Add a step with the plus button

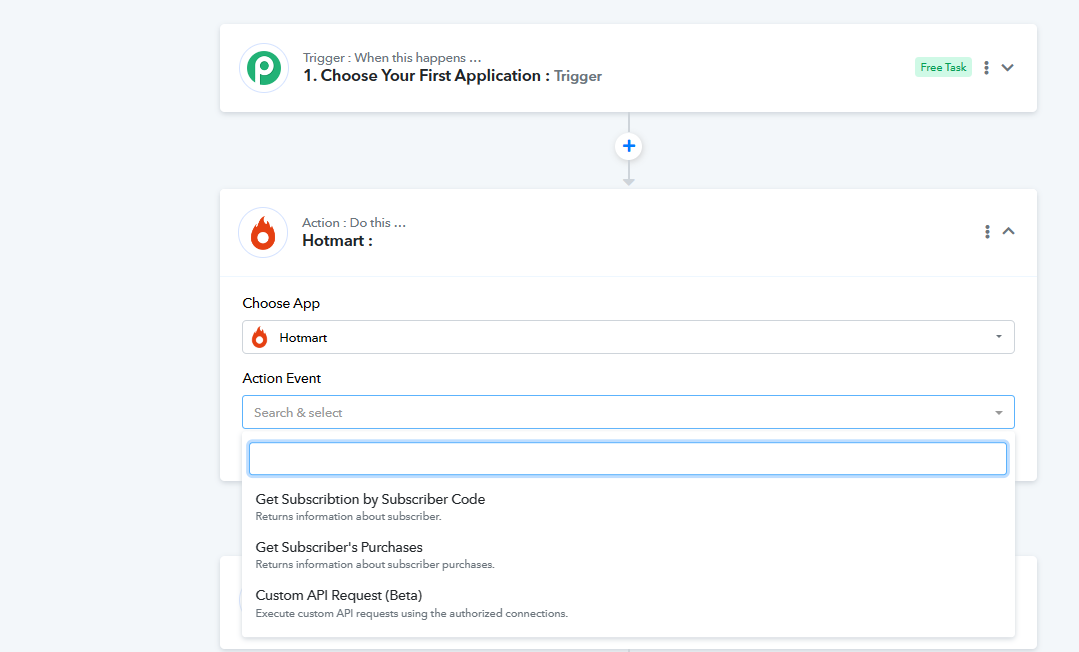[x=628, y=146]
